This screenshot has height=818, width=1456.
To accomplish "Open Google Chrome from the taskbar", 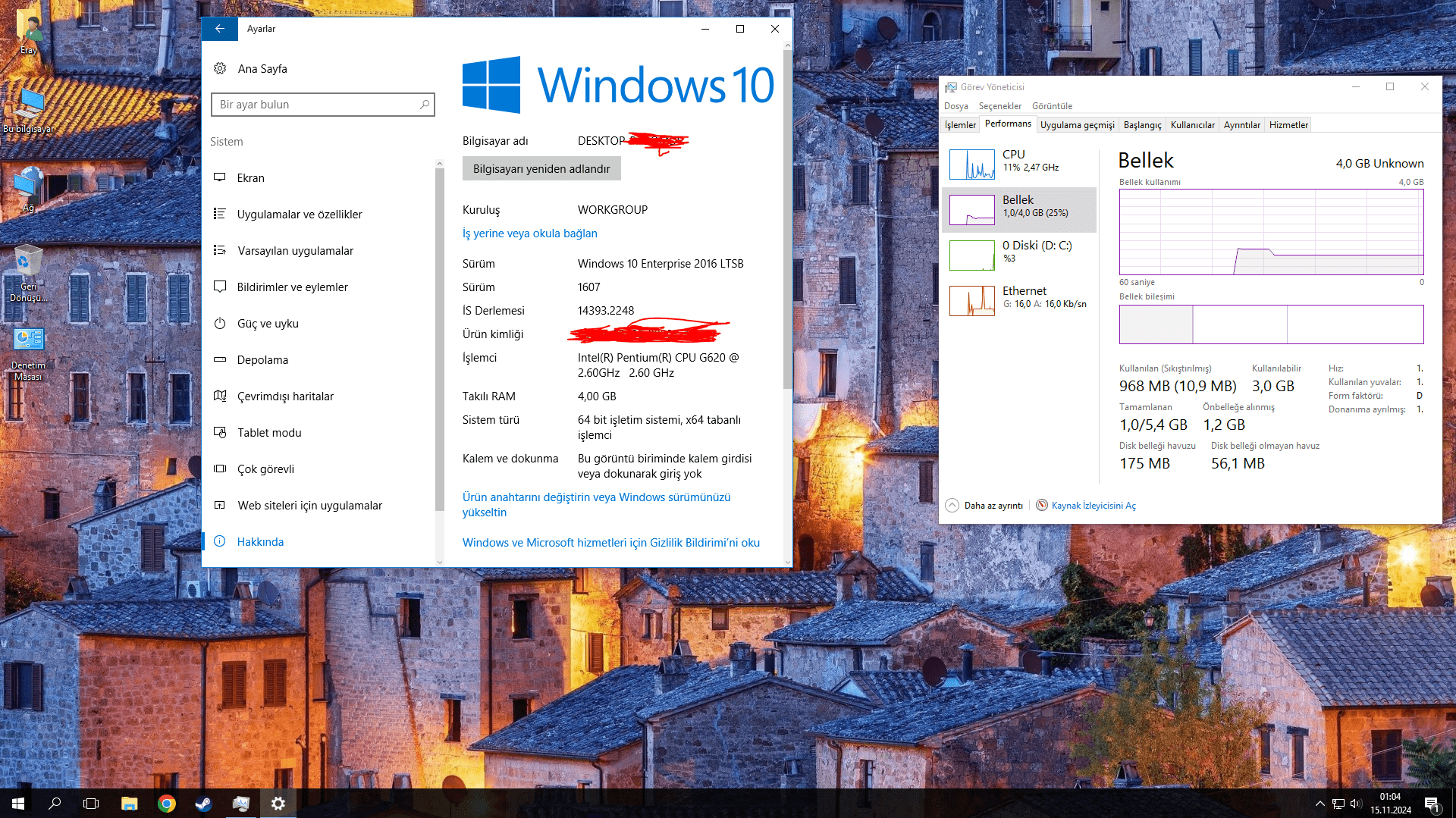I will tap(167, 804).
